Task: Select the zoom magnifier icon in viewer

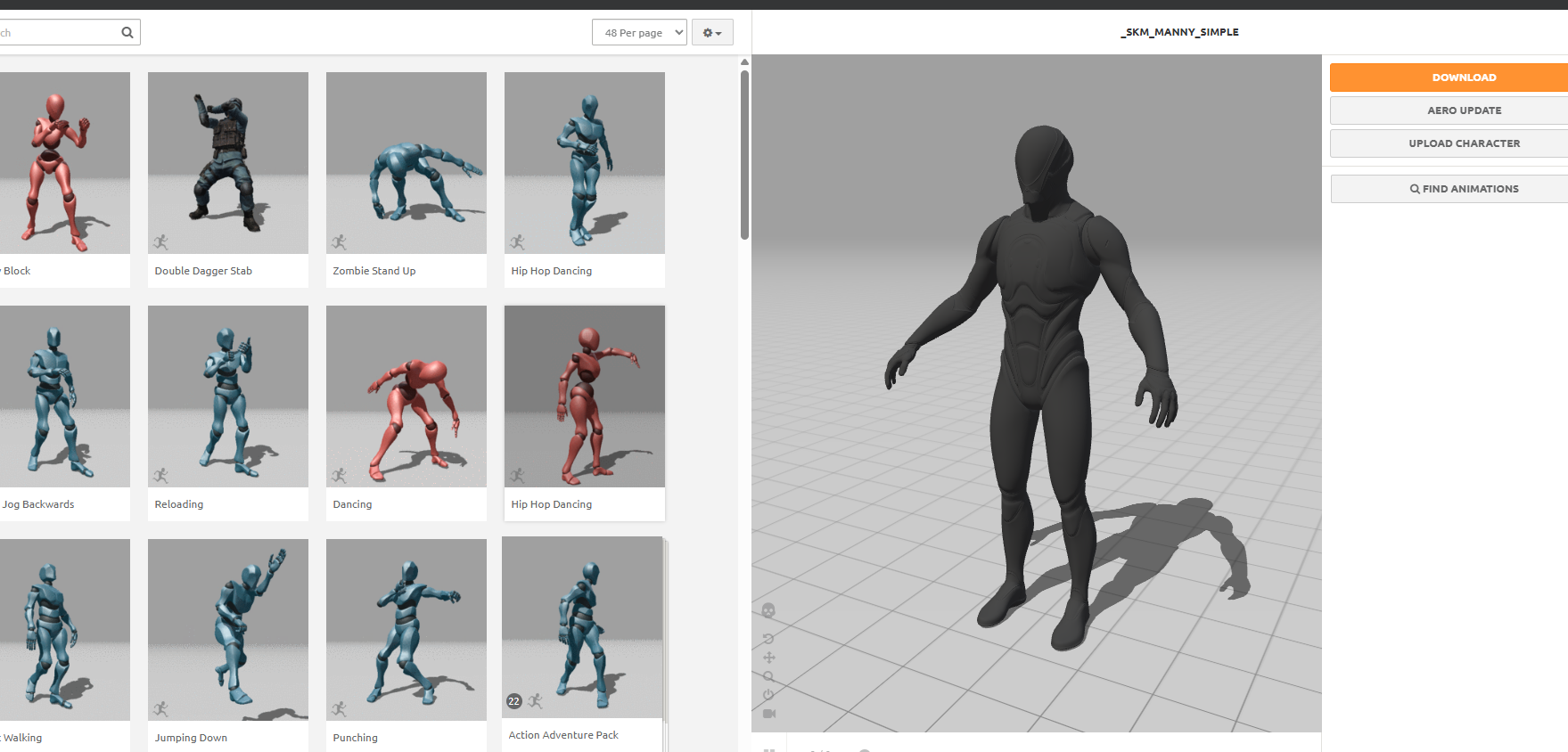Action: pyautogui.click(x=768, y=676)
